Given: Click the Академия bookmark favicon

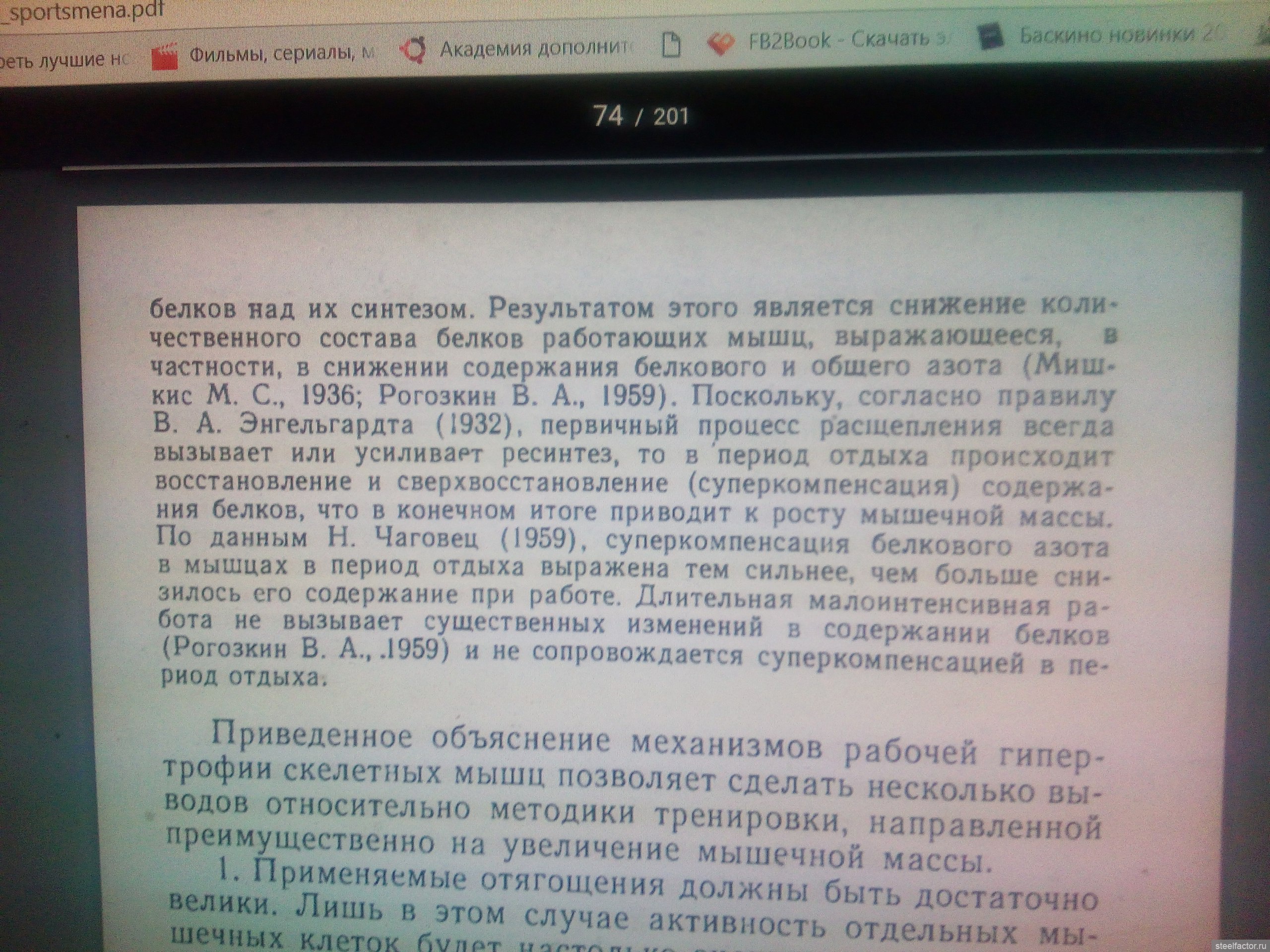Looking at the screenshot, I should click(413, 51).
